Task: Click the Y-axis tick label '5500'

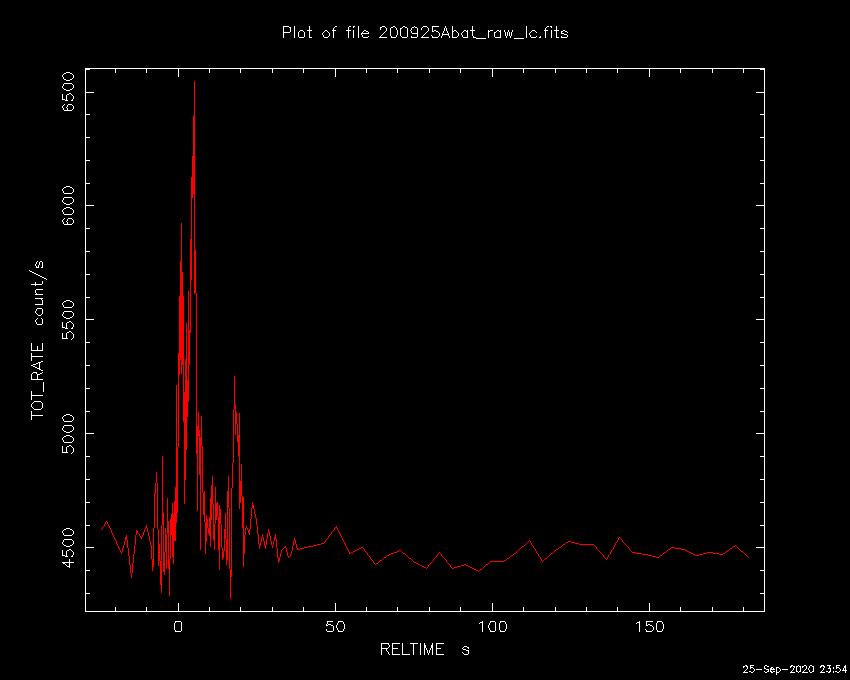Action: pos(68,319)
